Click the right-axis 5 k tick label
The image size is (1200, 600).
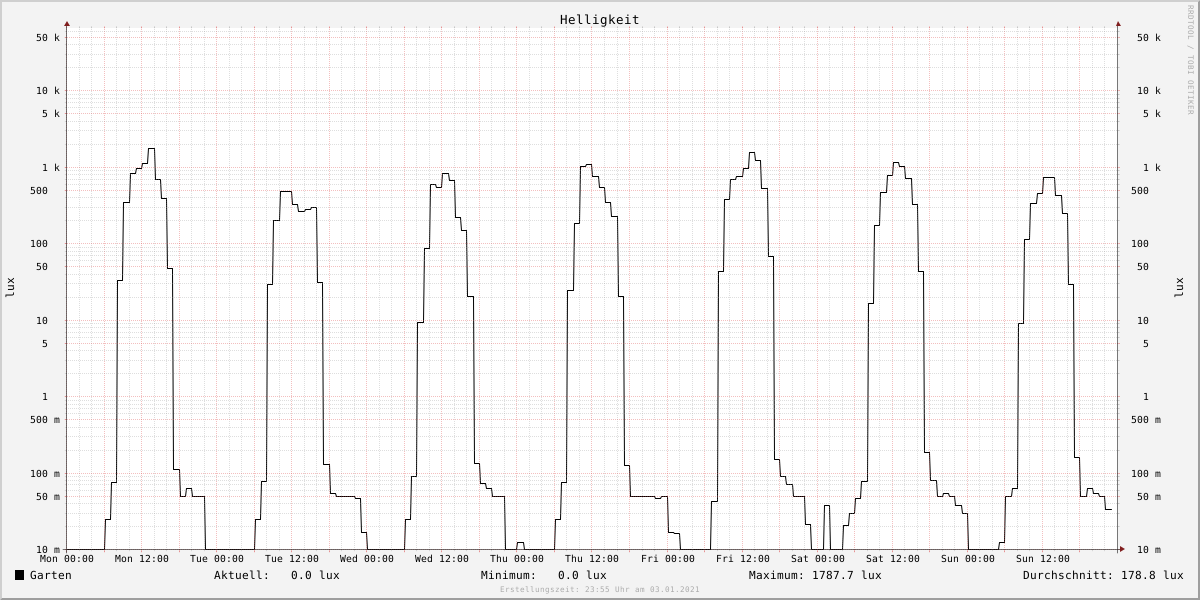pos(1152,114)
